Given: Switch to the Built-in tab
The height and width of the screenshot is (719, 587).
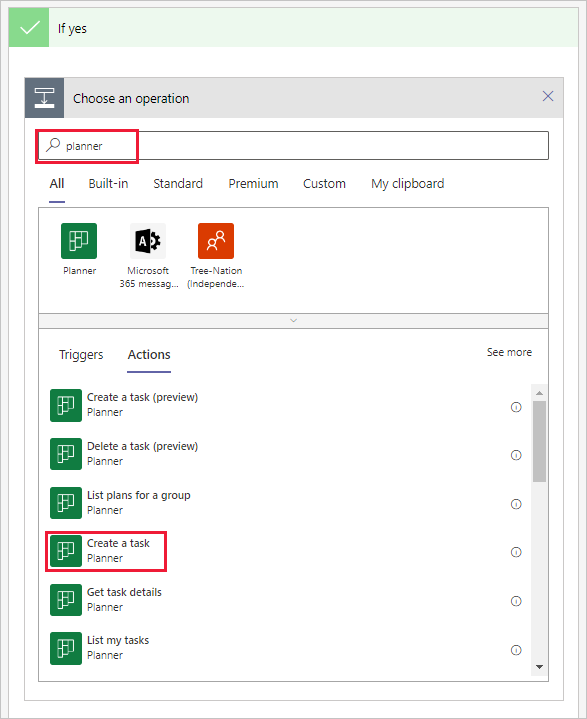Looking at the screenshot, I should coord(108,183).
